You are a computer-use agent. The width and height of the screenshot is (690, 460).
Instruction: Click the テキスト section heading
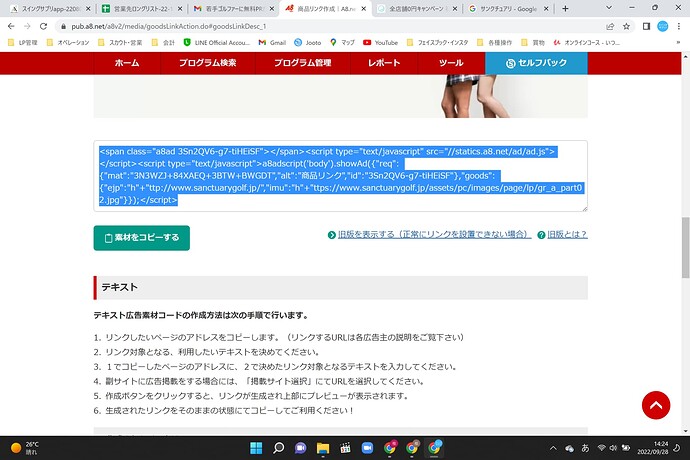click(x=119, y=287)
